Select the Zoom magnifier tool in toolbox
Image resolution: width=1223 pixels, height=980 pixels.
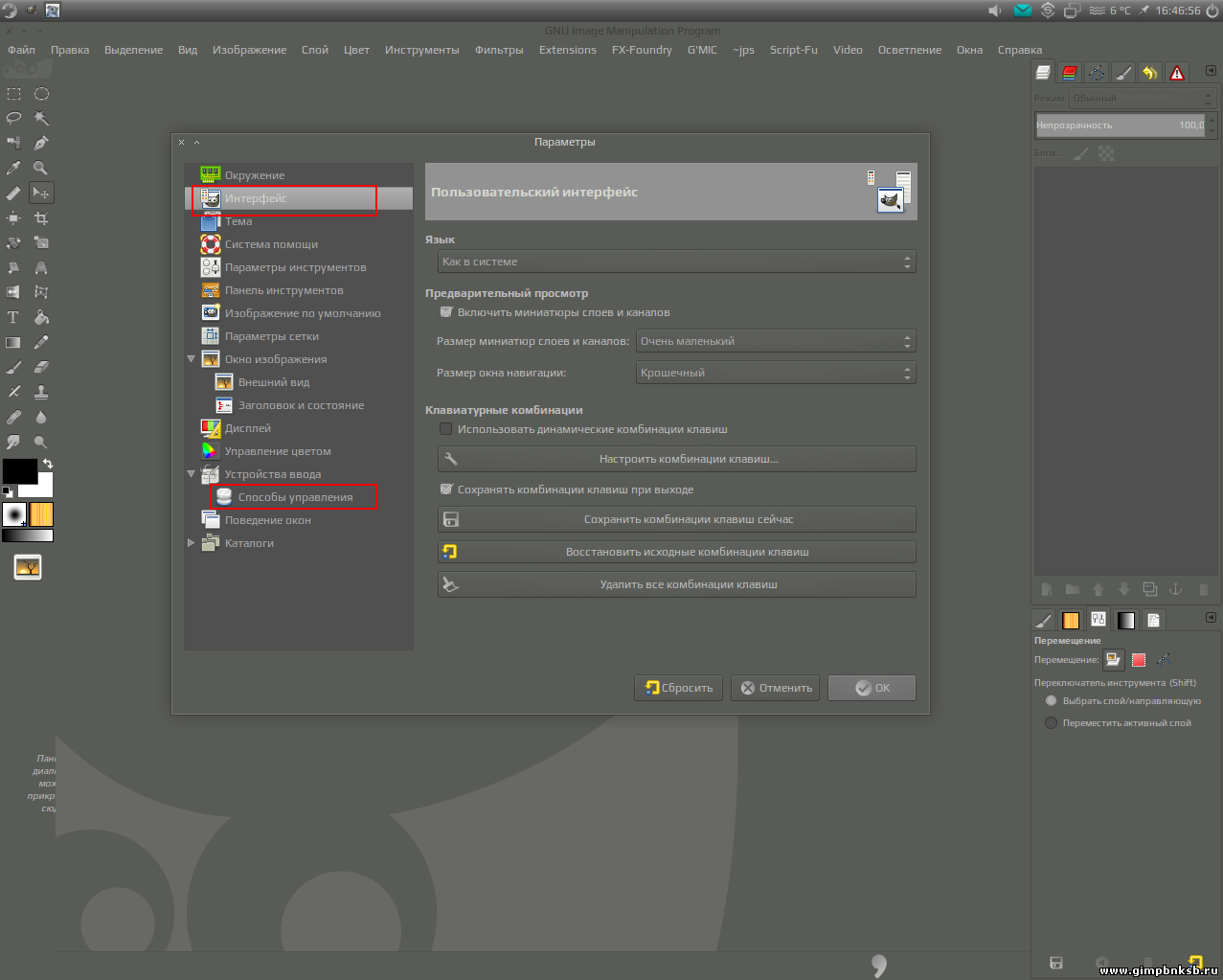pos(41,168)
